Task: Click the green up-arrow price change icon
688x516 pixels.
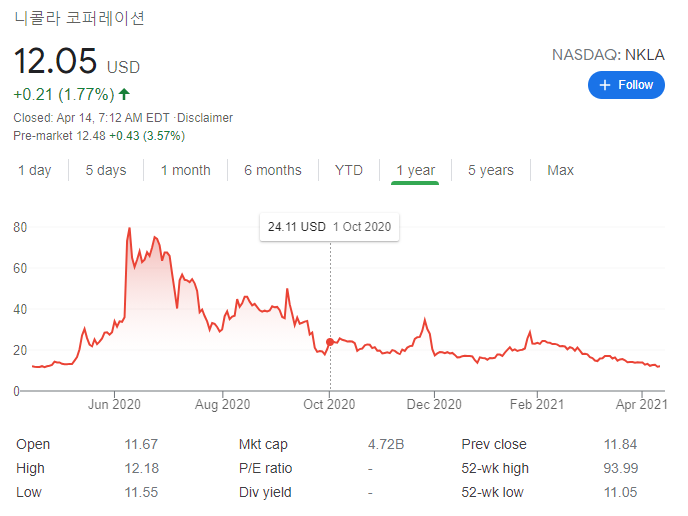Action: coord(124,94)
